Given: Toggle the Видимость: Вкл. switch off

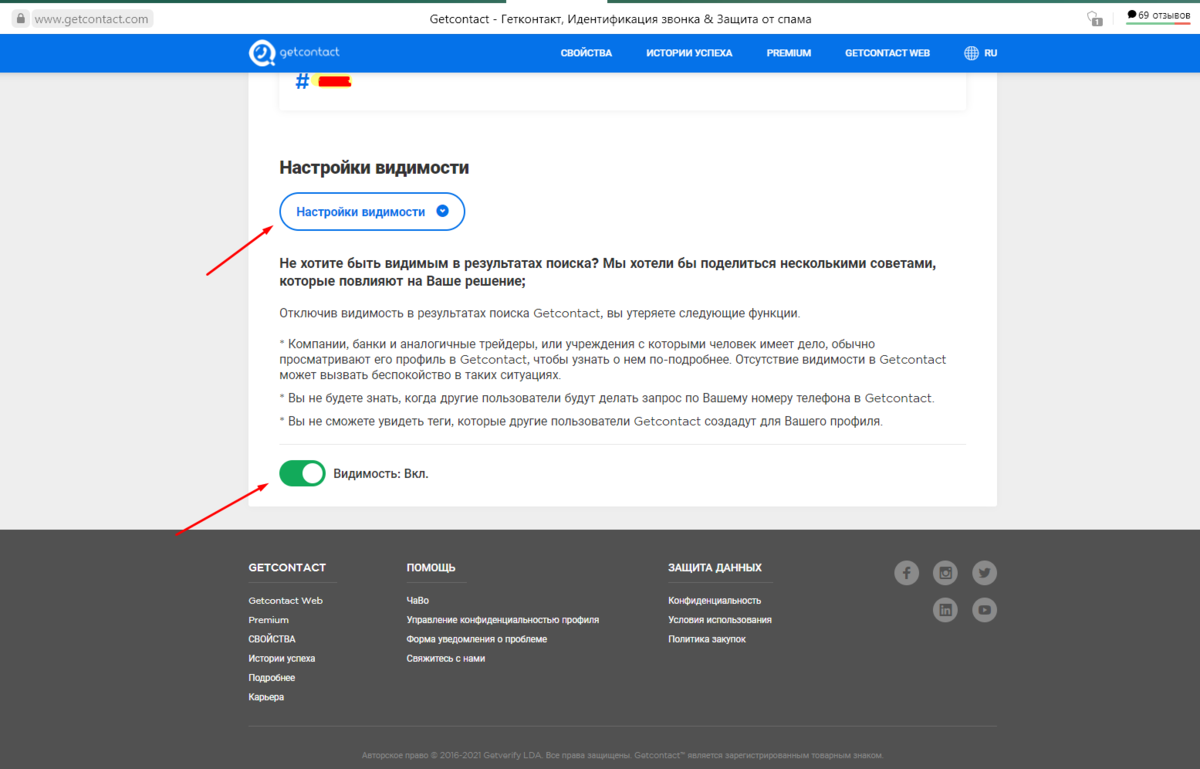Looking at the screenshot, I should point(302,473).
